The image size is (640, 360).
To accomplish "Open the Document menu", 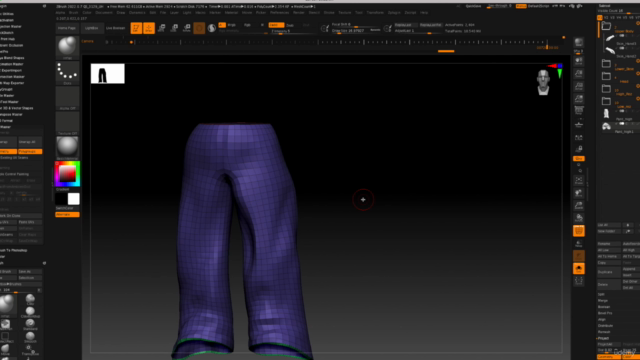I will tap(104, 13).
